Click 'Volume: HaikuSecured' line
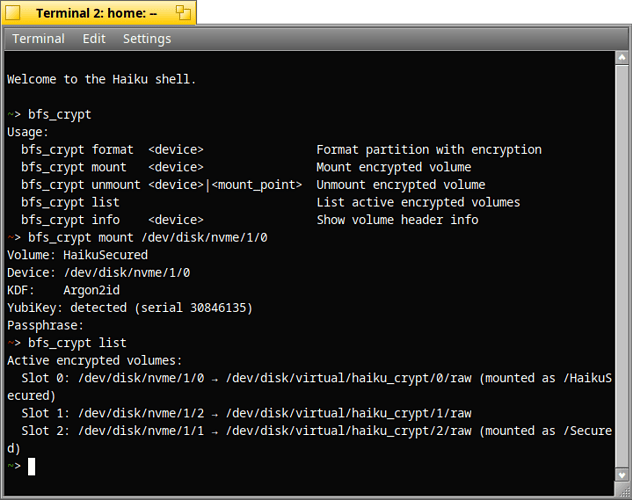 (77, 255)
